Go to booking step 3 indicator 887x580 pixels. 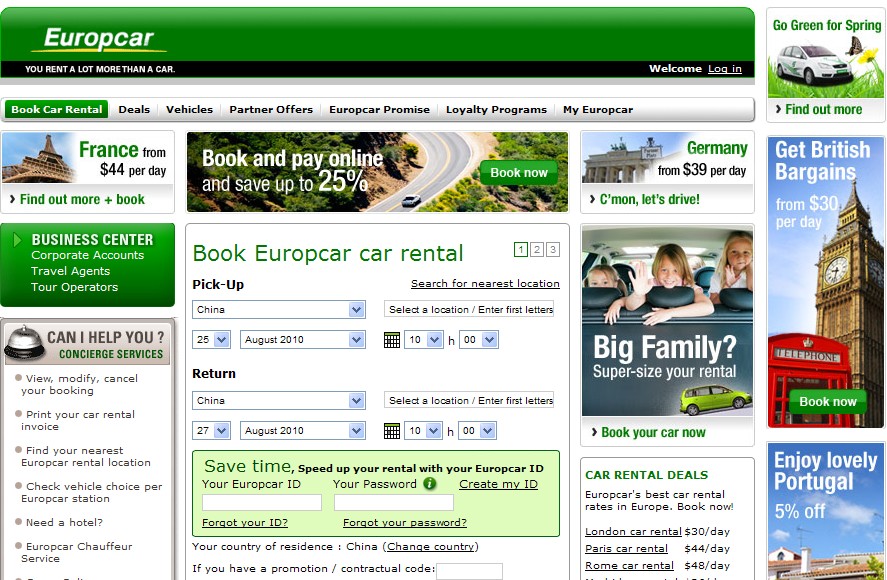(553, 250)
